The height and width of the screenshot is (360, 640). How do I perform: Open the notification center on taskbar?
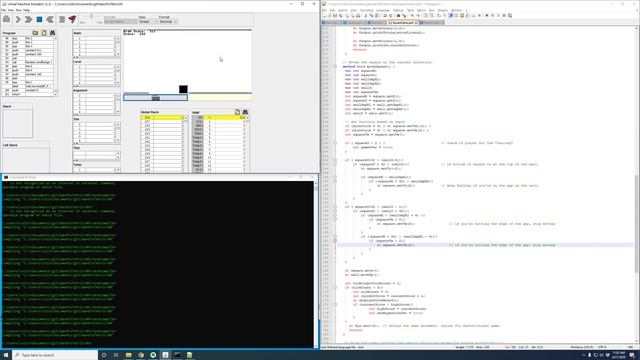pyautogui.click(x=632, y=355)
